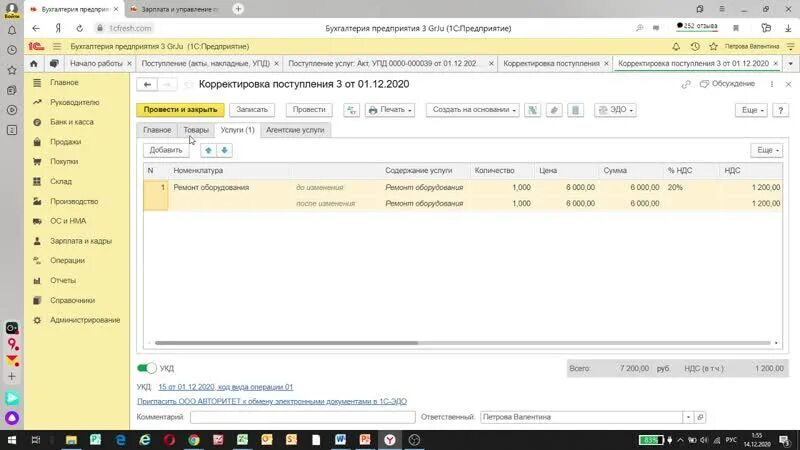This screenshot has height=450, width=800.
Task: Show debit-credit postings icon
Action: tap(351, 110)
